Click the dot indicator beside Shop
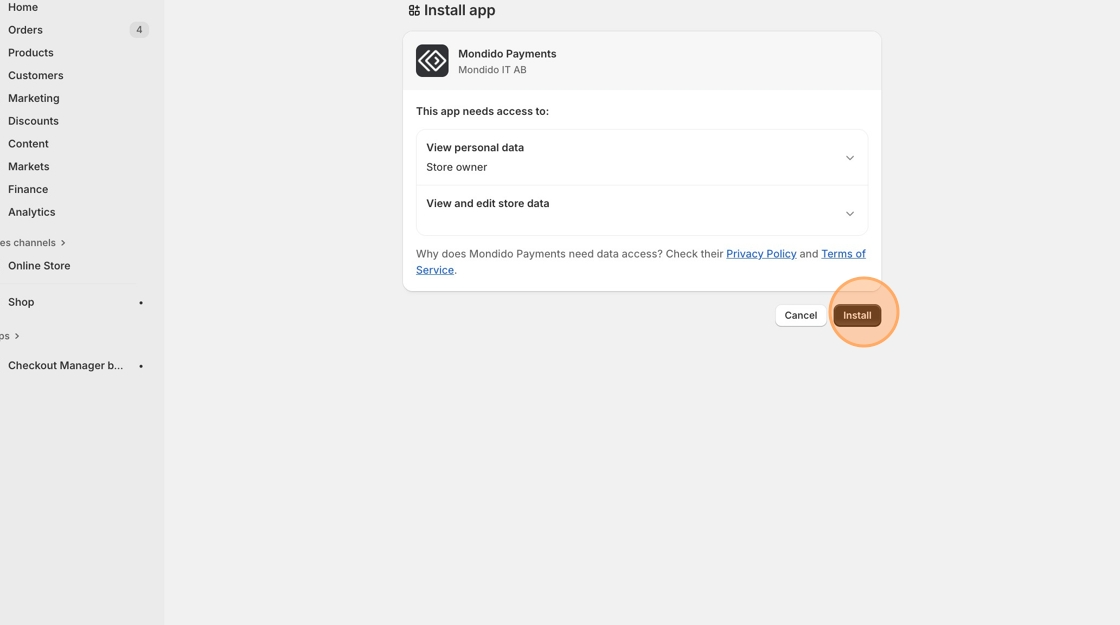Viewport: 1120px width, 625px height. pyautogui.click(x=141, y=303)
